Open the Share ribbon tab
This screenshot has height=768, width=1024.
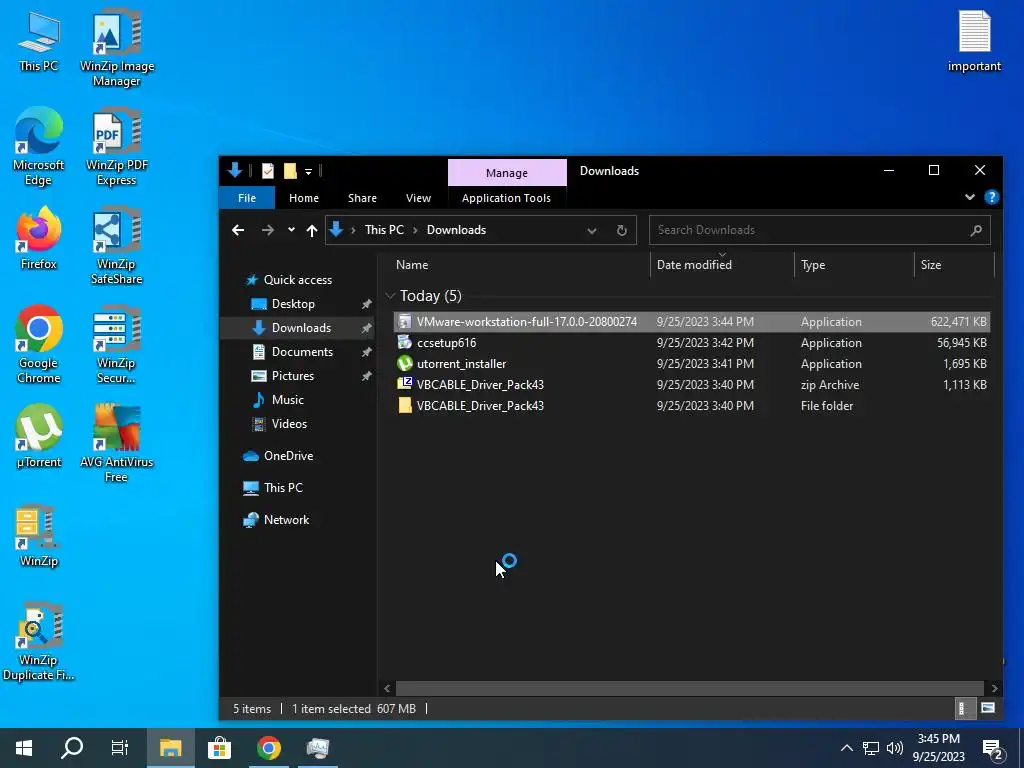tap(362, 198)
